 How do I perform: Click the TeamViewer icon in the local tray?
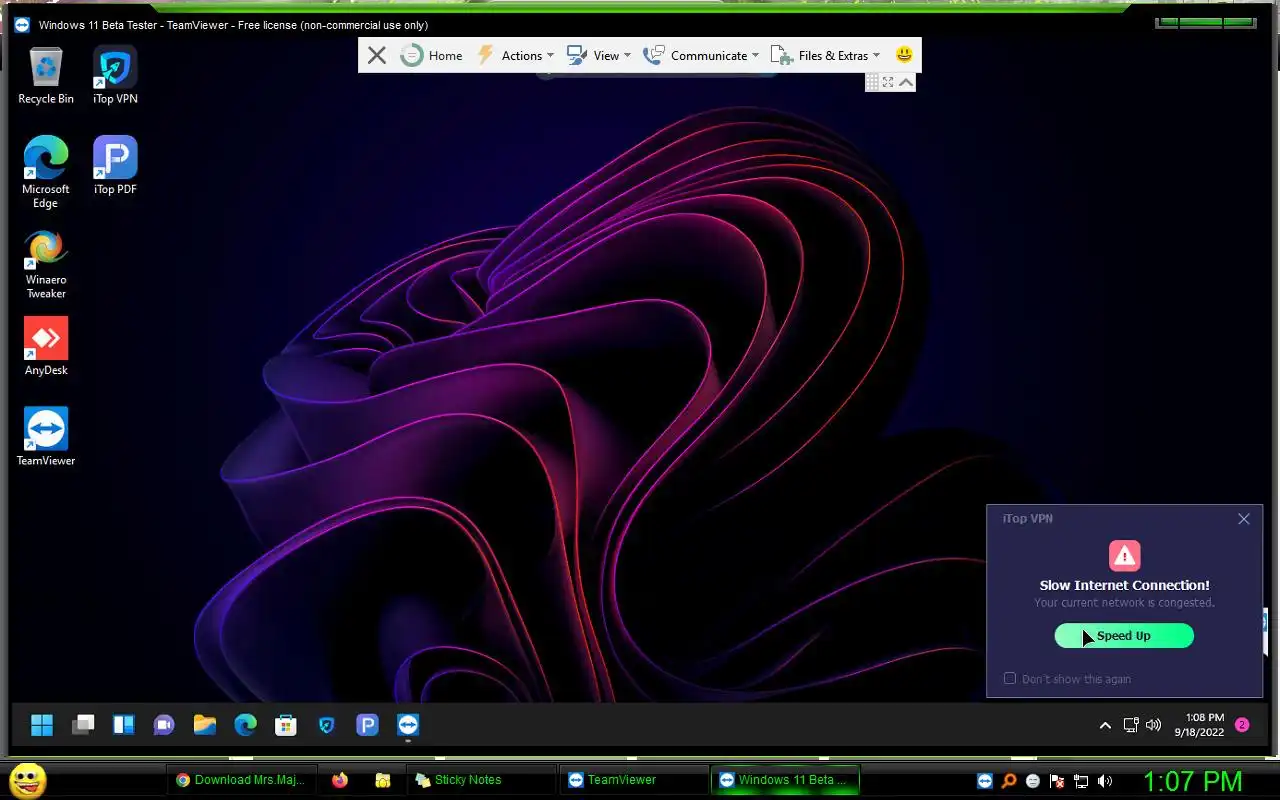(x=986, y=781)
